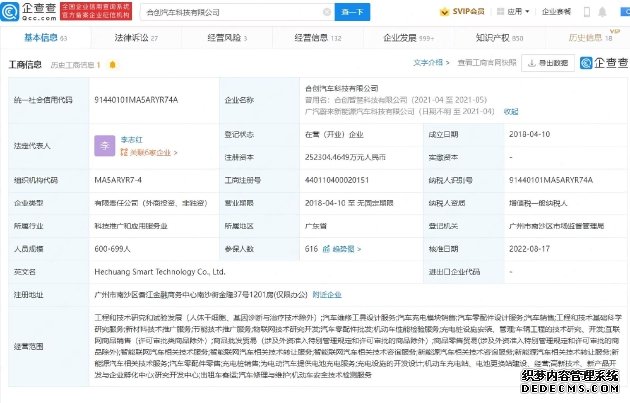Click the search input field
The width and height of the screenshot is (630, 403).
click(237, 12)
